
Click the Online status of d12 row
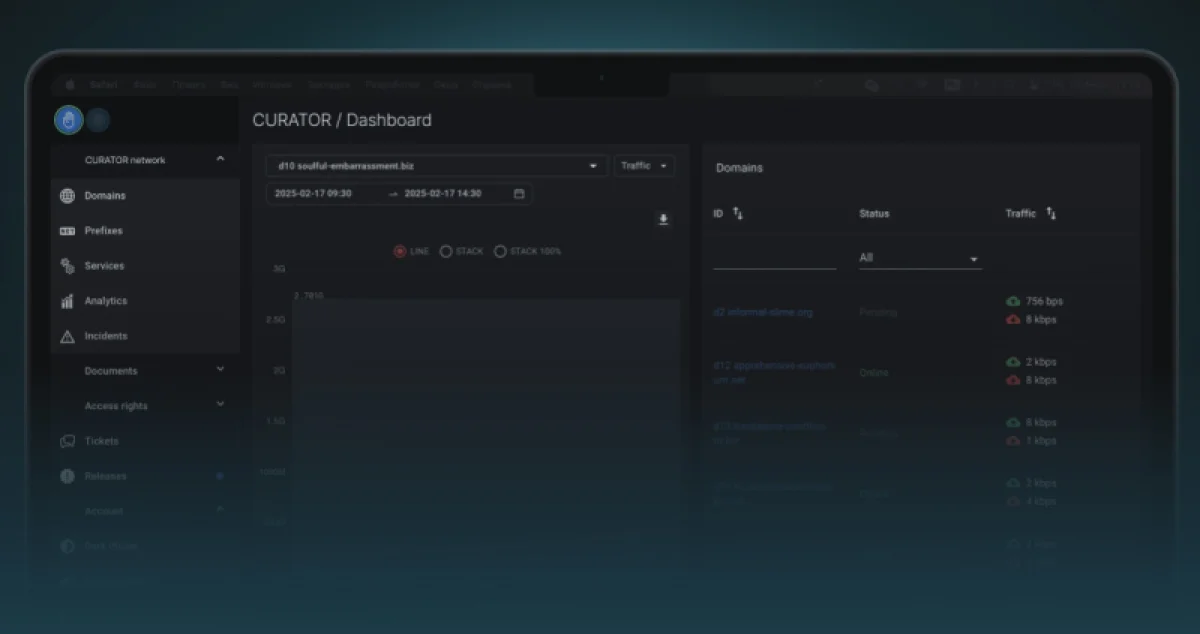(x=874, y=373)
